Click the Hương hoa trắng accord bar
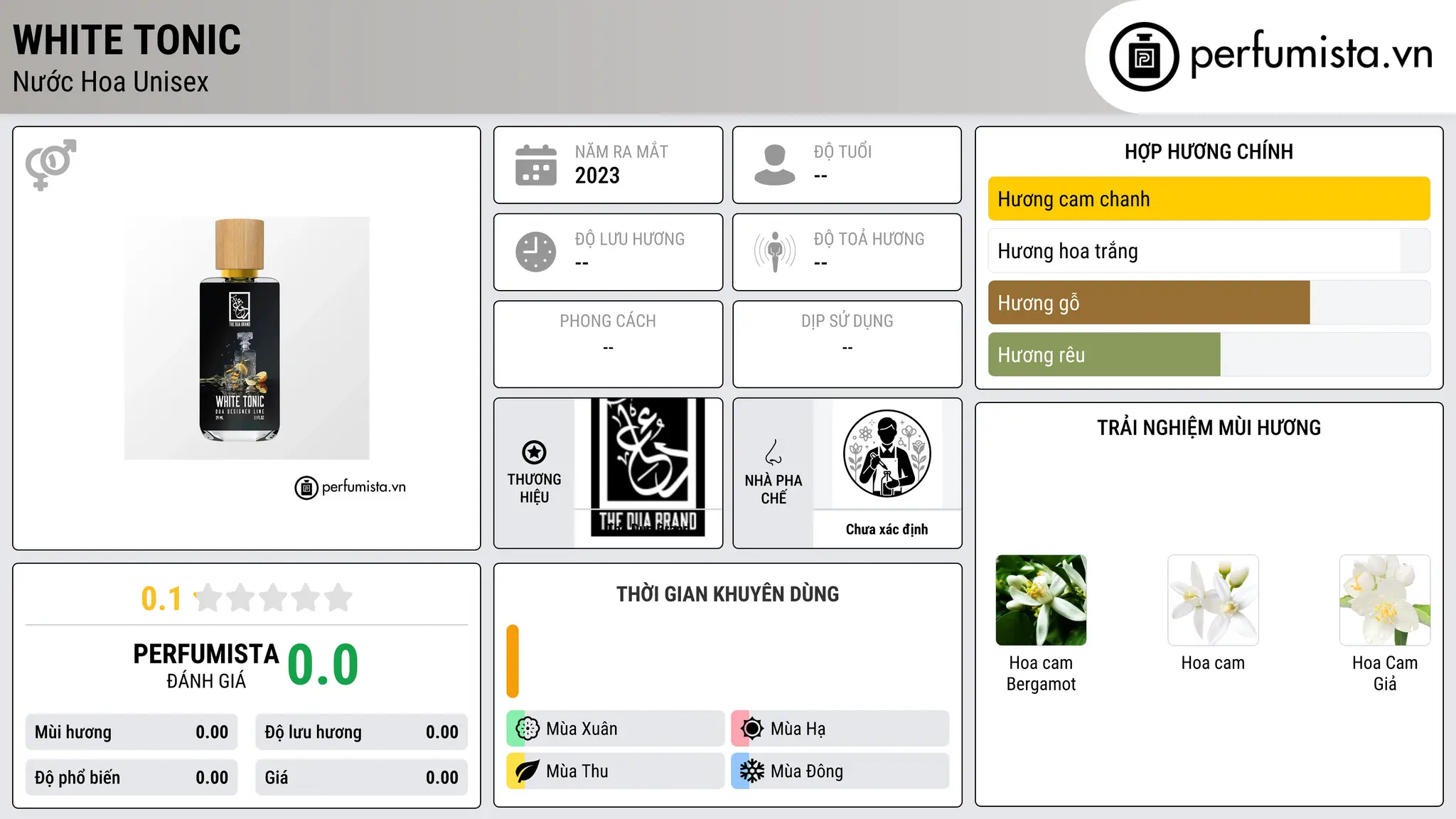The width and height of the screenshot is (1456, 819). (x=1209, y=251)
